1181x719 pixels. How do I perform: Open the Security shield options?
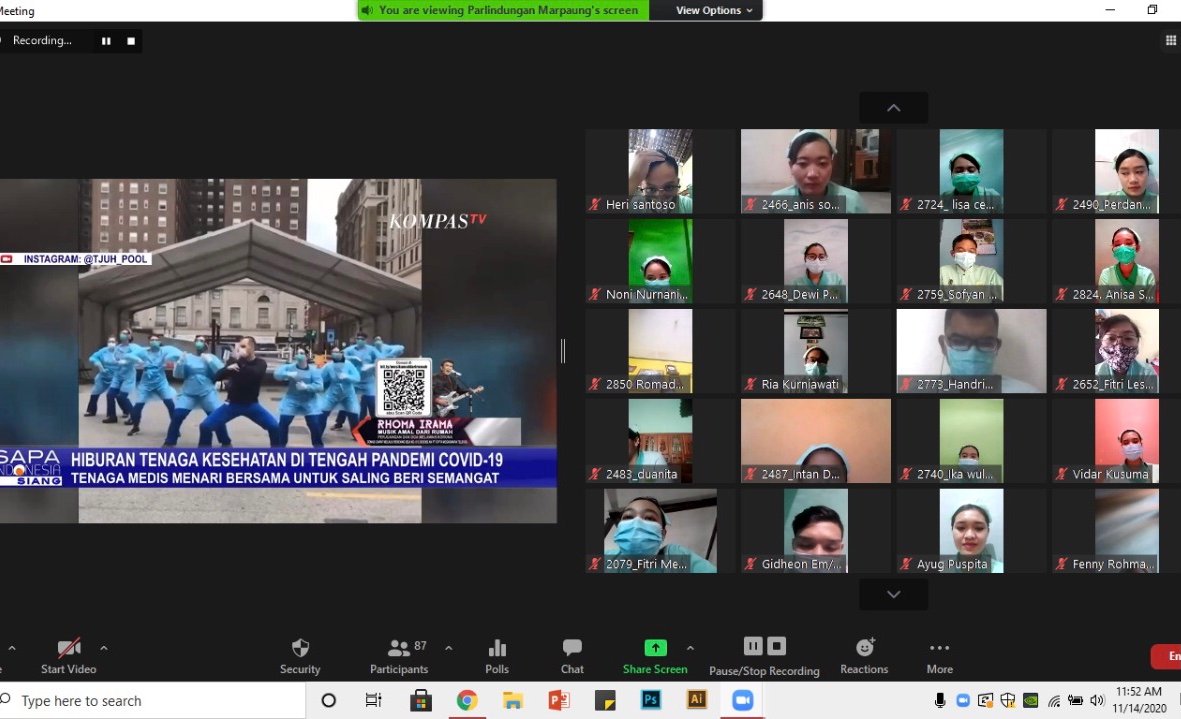pos(300,655)
